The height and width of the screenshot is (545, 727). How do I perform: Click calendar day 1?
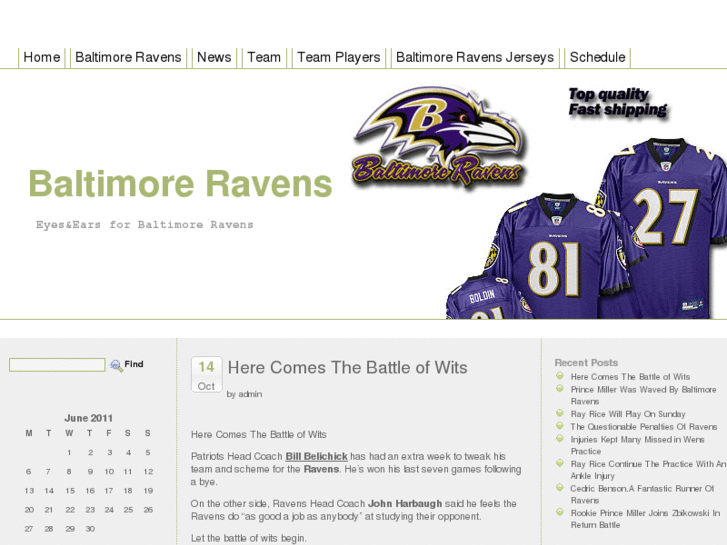click(69, 453)
